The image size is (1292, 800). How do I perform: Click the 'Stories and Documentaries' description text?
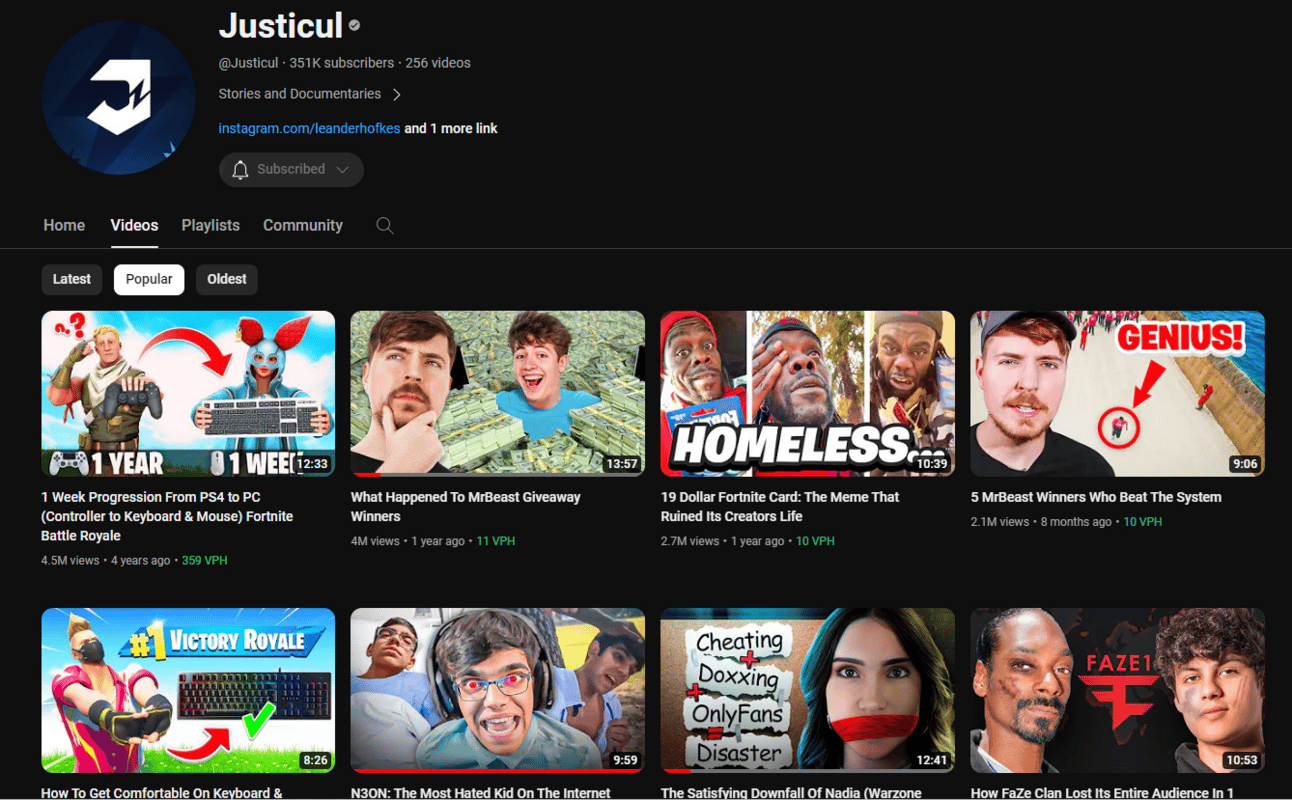[x=300, y=94]
